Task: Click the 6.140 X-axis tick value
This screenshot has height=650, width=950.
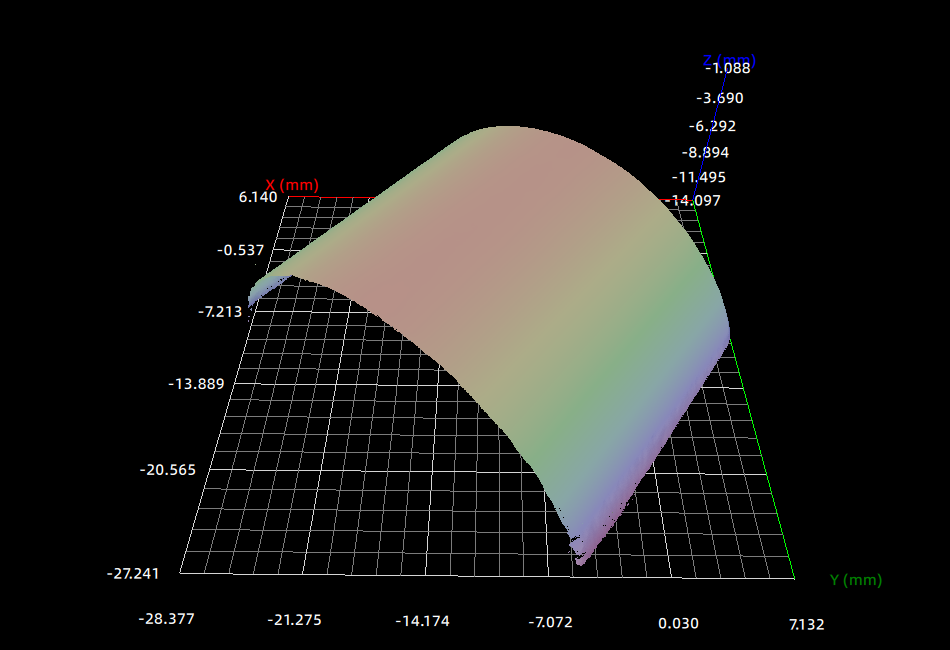Action: (257, 197)
